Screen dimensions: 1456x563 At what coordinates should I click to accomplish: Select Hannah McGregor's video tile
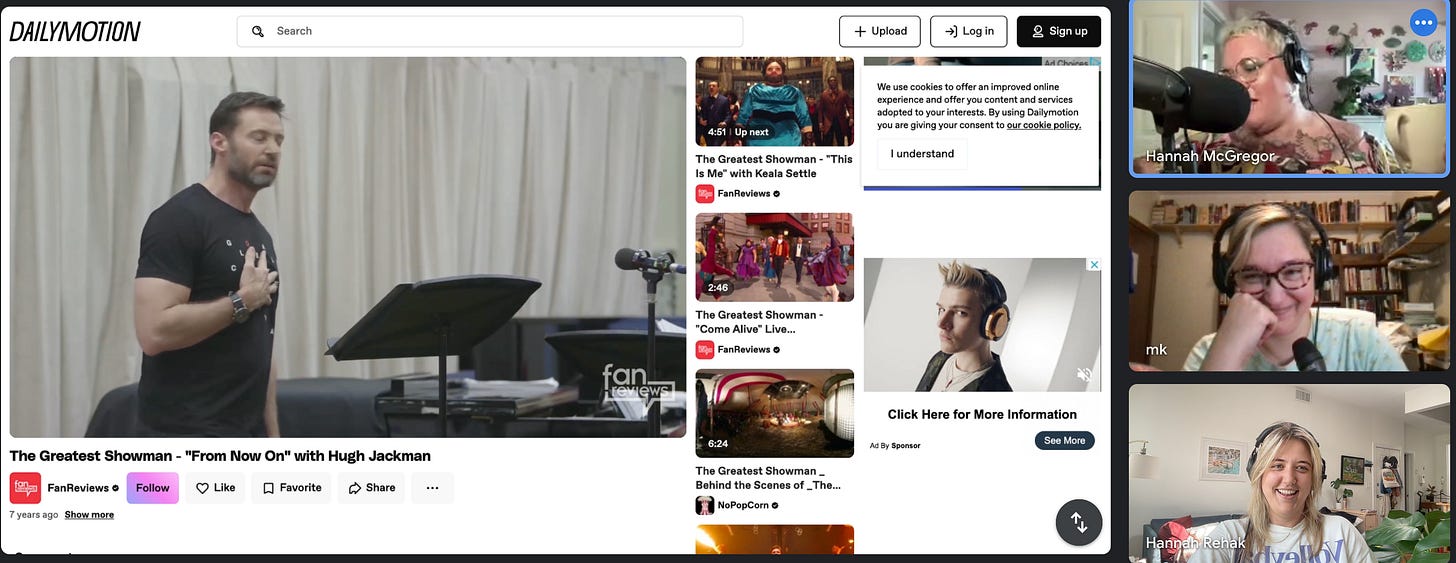pyautogui.click(x=1290, y=88)
